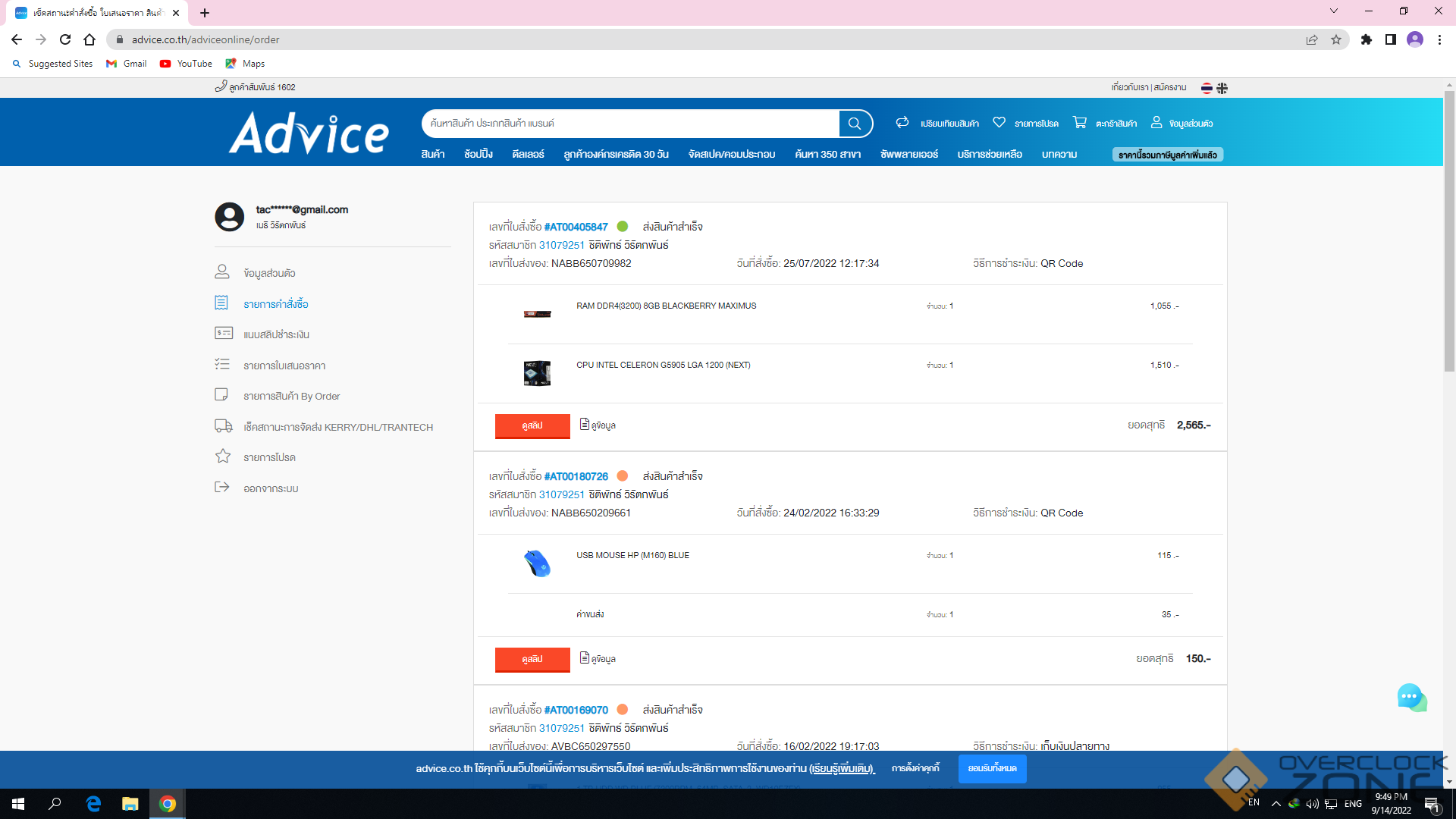Screen dimensions: 1456x819
Task: Open the live chat bubble
Action: pos(1410,697)
